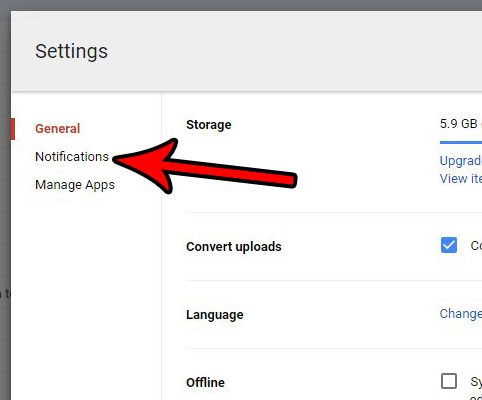Switch to the Manage Apps section
The image size is (482, 400).
(75, 185)
